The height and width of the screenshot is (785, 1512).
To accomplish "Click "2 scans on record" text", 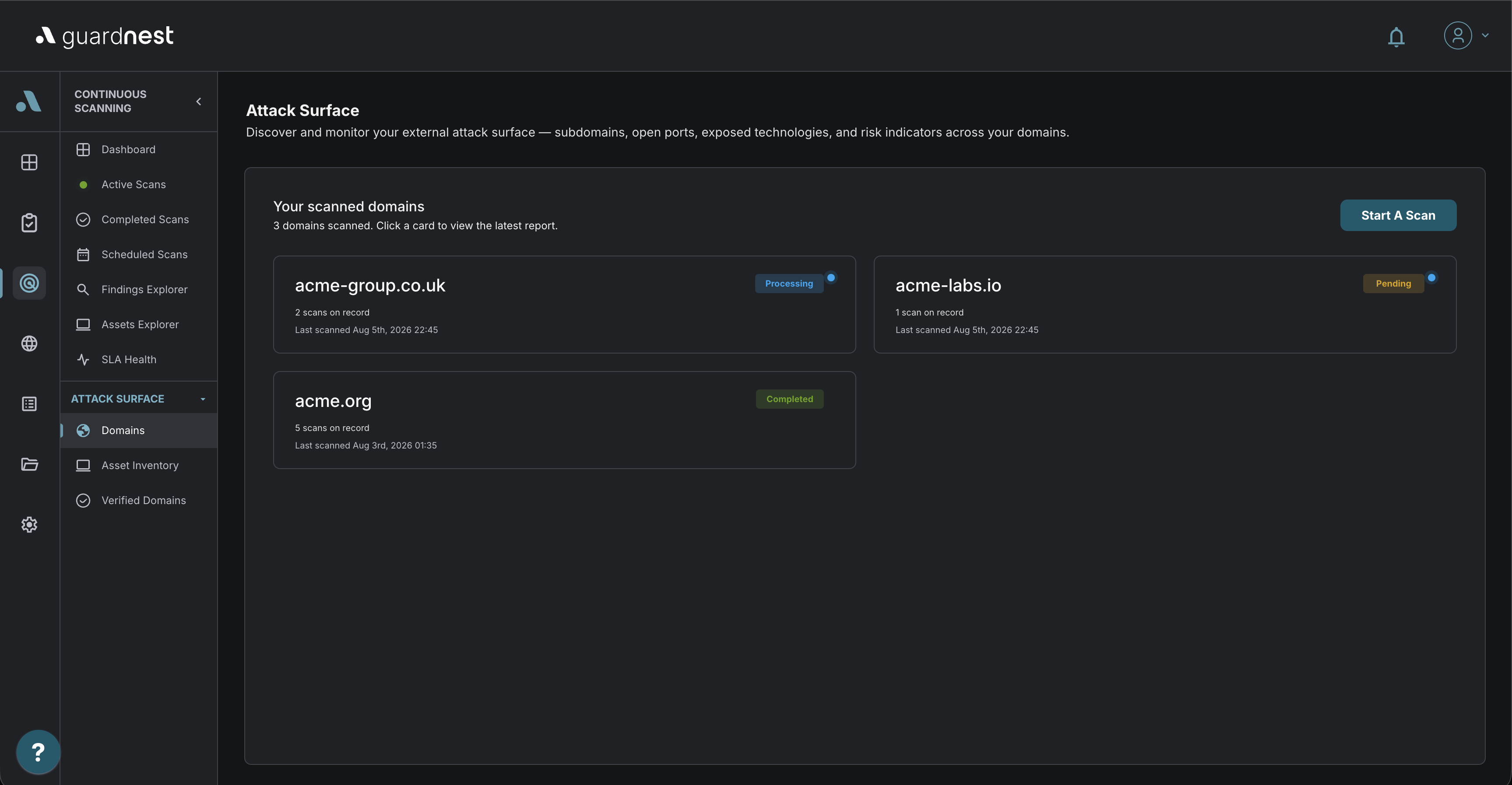I will click(x=332, y=313).
